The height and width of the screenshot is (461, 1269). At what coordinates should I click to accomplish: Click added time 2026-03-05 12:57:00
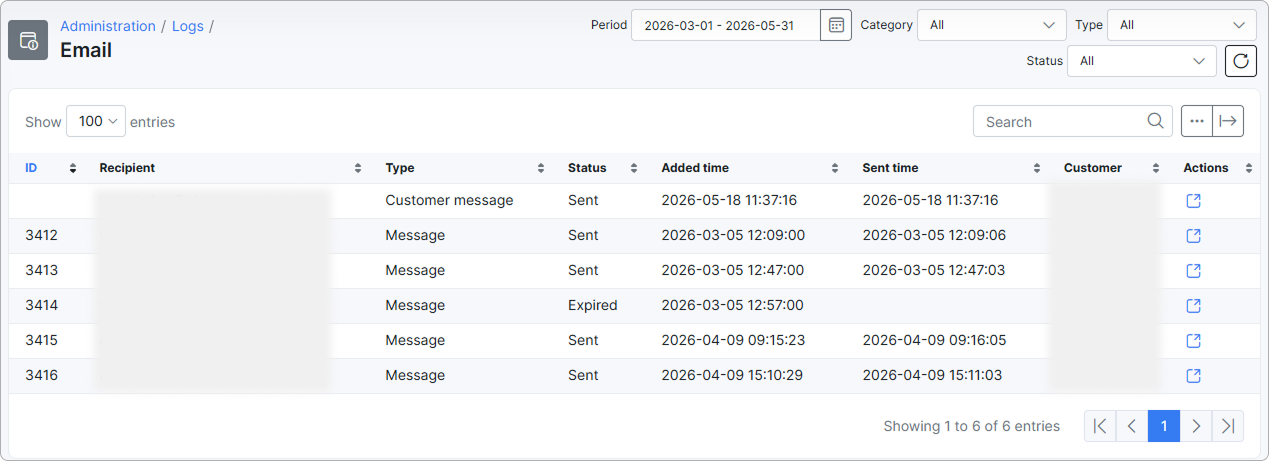click(733, 305)
